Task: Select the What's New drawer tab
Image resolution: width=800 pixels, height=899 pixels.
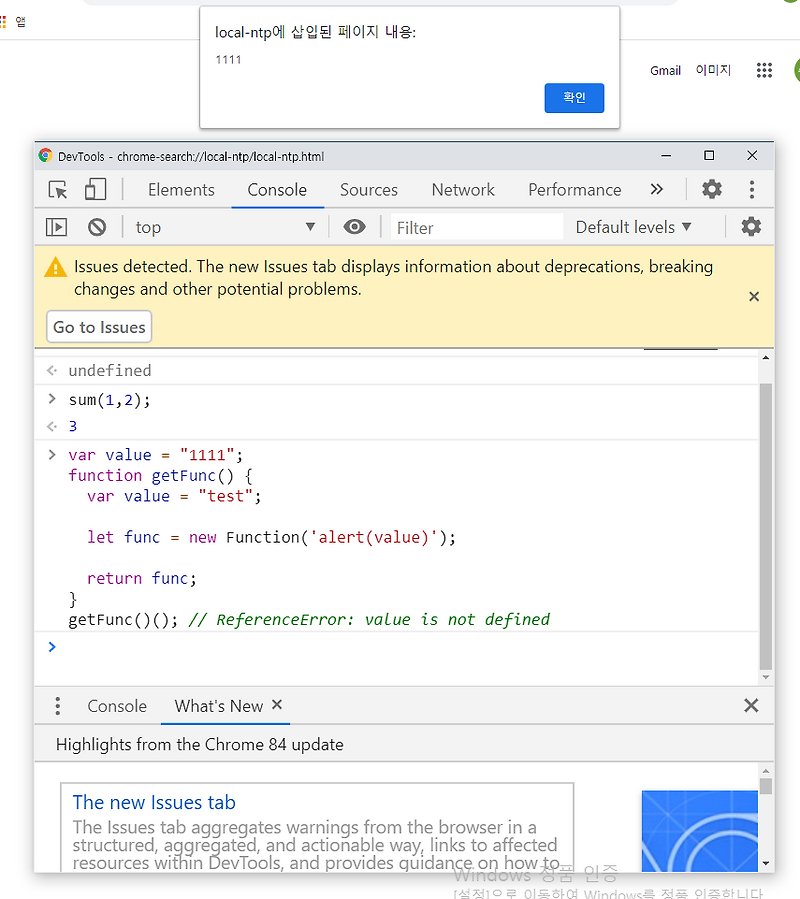Action: coord(218,706)
